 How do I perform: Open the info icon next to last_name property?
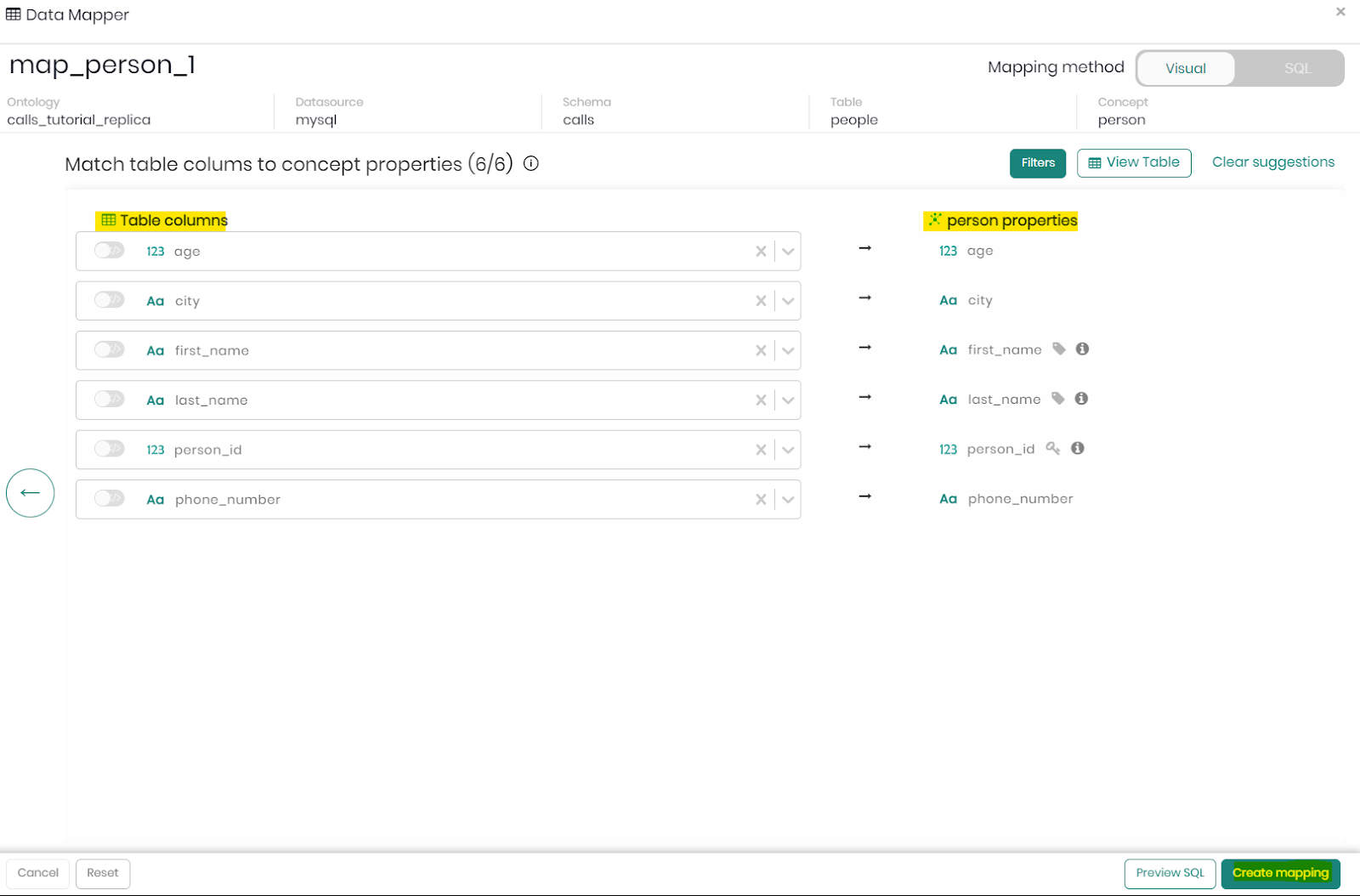click(1080, 399)
